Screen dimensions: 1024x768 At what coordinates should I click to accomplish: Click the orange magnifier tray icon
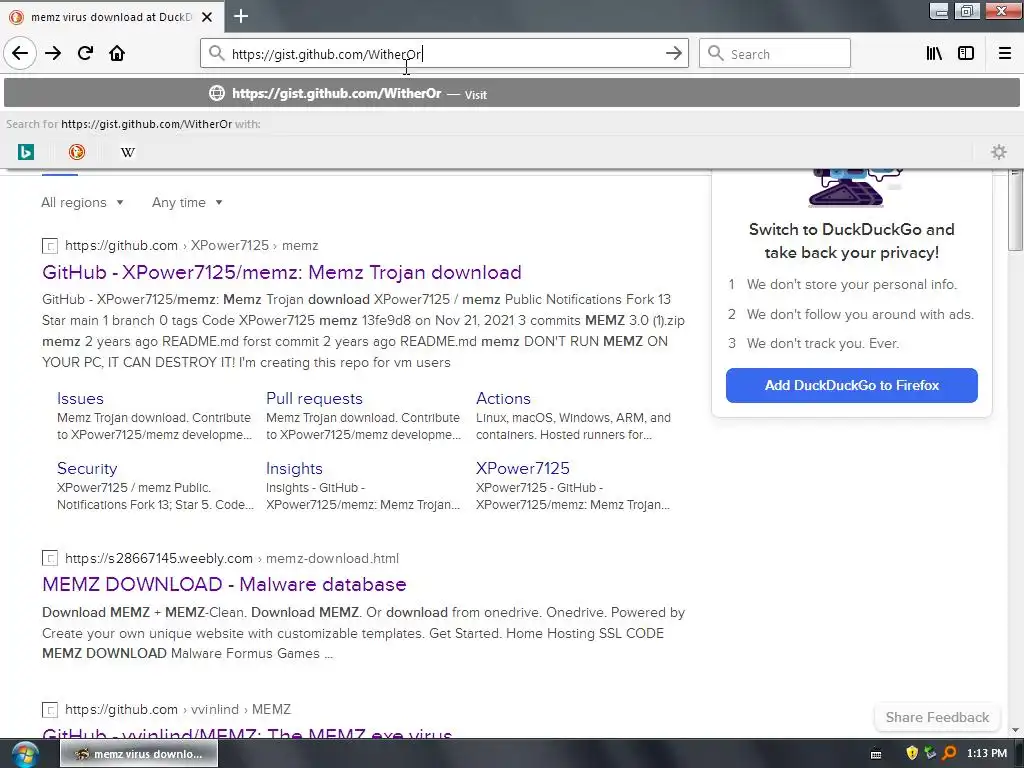pyautogui.click(x=950, y=754)
